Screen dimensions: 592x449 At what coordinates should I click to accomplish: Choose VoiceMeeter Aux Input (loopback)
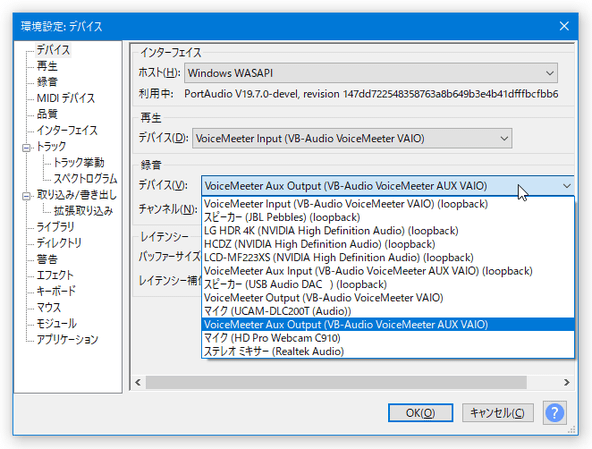click(388, 271)
